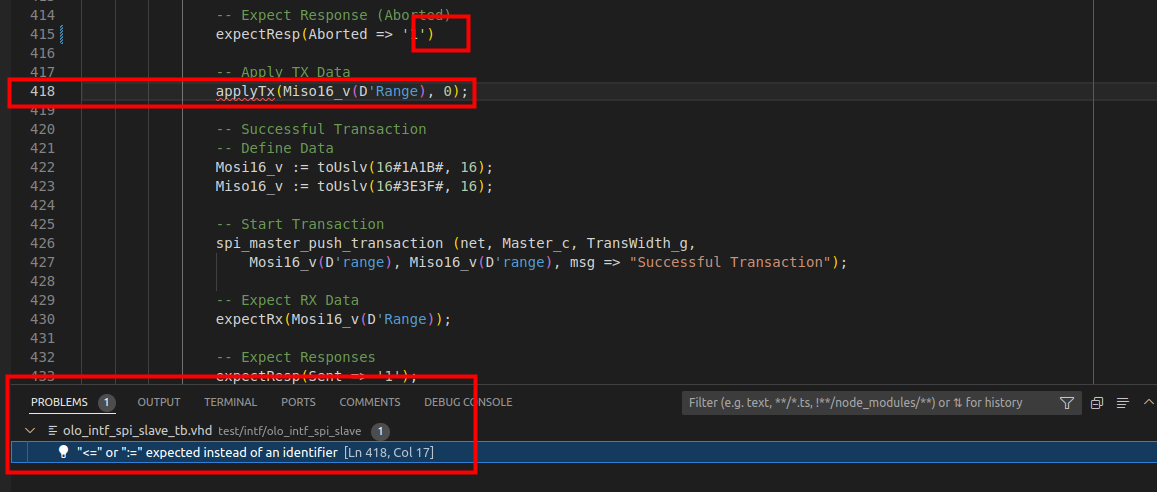Click line number 422 in the gutter
Image resolution: width=1157 pixels, height=492 pixels.
tap(42, 167)
